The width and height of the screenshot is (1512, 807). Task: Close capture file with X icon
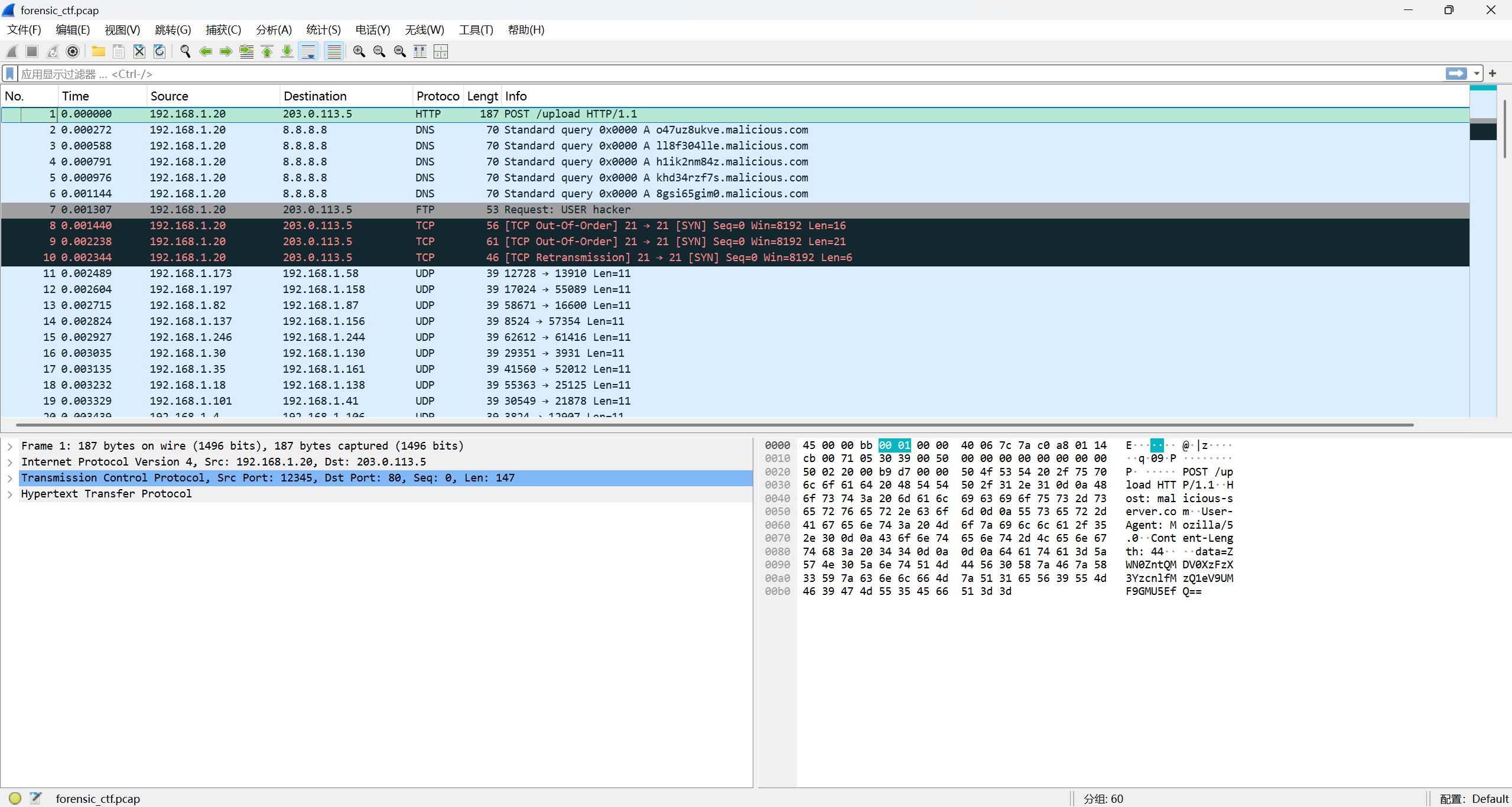click(x=139, y=51)
